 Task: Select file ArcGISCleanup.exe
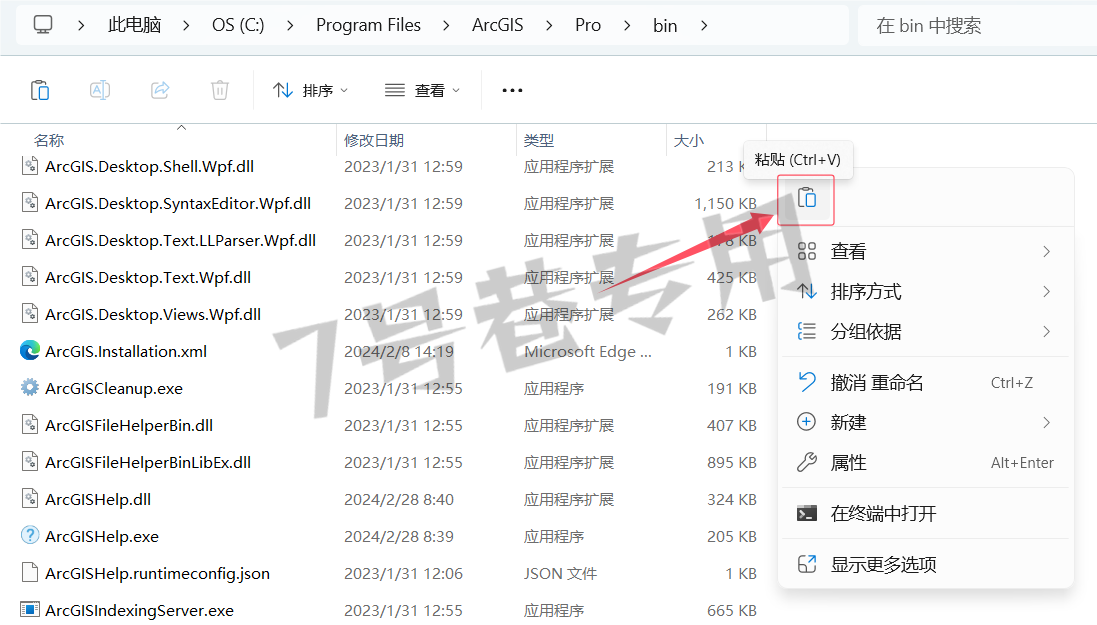113,388
